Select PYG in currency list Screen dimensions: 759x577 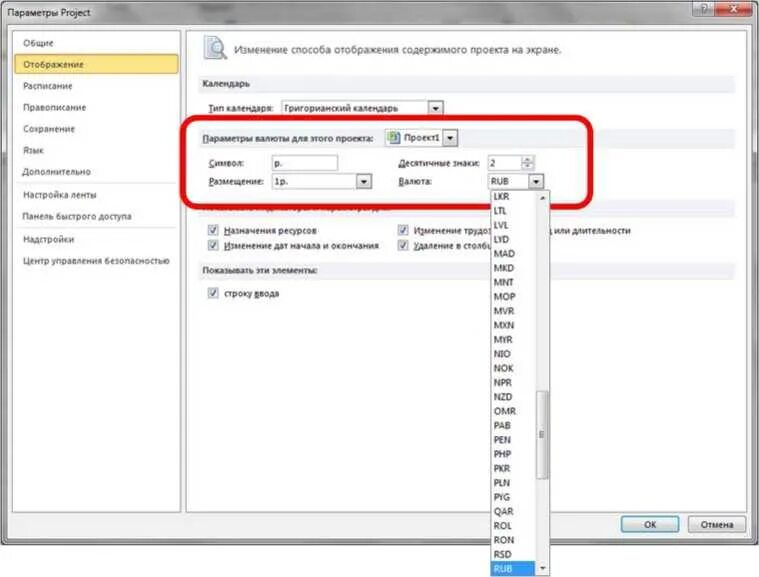pos(513,497)
